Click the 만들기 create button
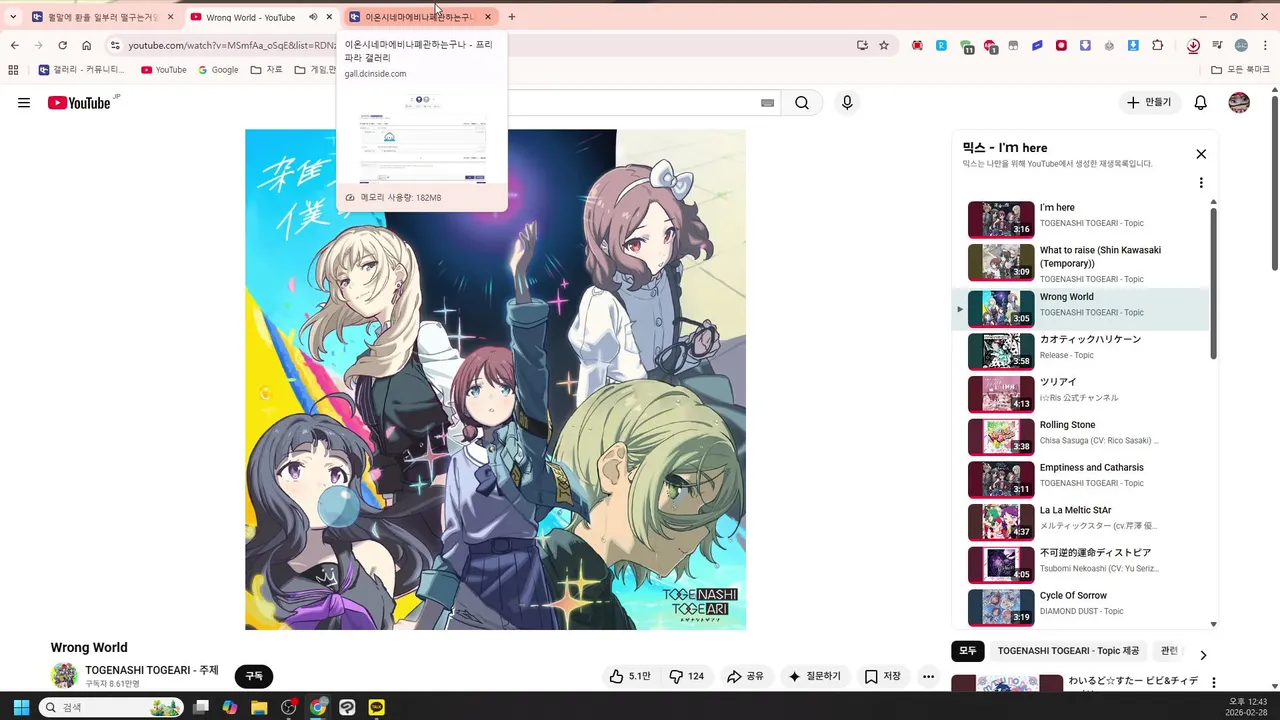This screenshot has width=1280, height=720. click(1148, 103)
